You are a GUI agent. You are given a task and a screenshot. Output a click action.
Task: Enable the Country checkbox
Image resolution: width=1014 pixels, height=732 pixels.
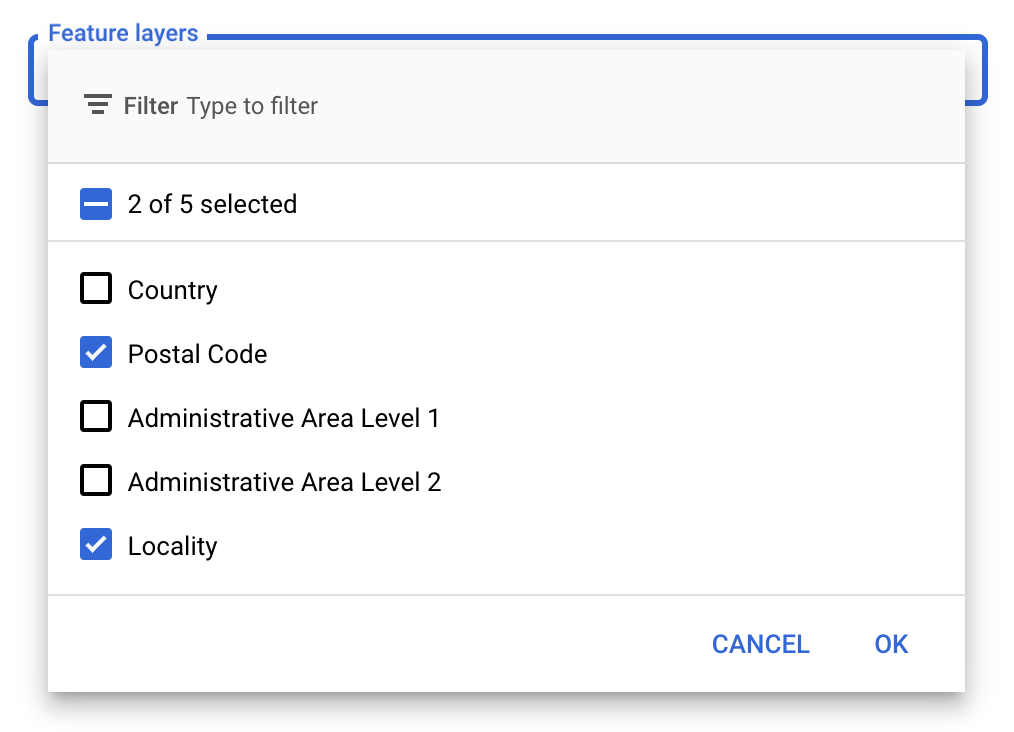pyautogui.click(x=95, y=288)
